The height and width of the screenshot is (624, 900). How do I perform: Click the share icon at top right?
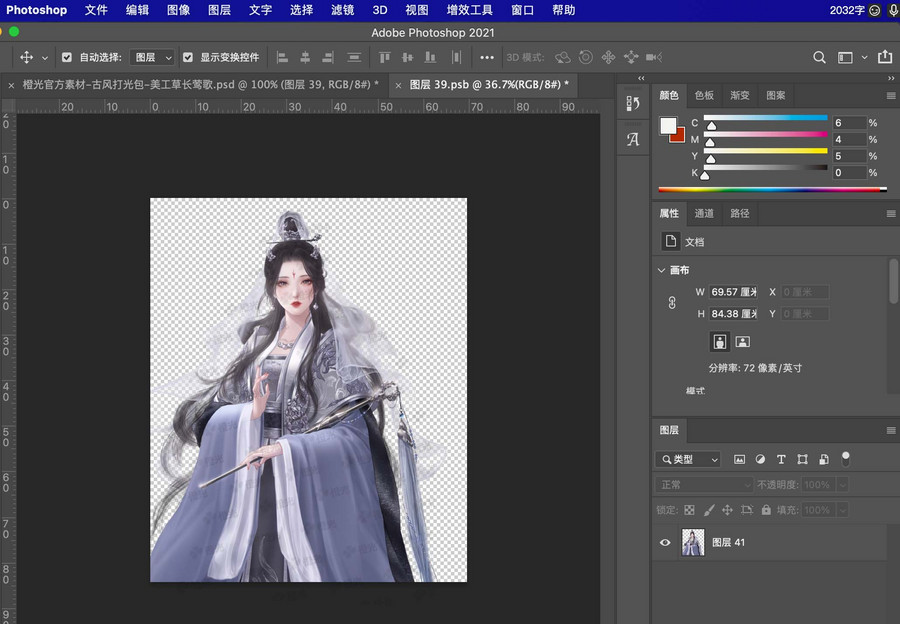click(884, 58)
